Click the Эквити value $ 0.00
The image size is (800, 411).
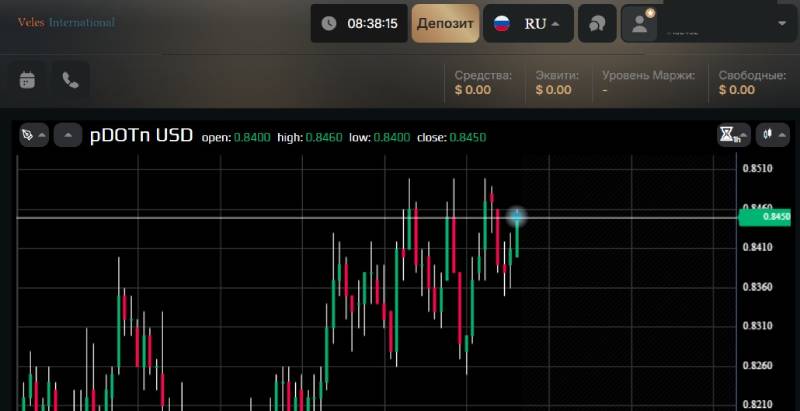[x=554, y=90]
